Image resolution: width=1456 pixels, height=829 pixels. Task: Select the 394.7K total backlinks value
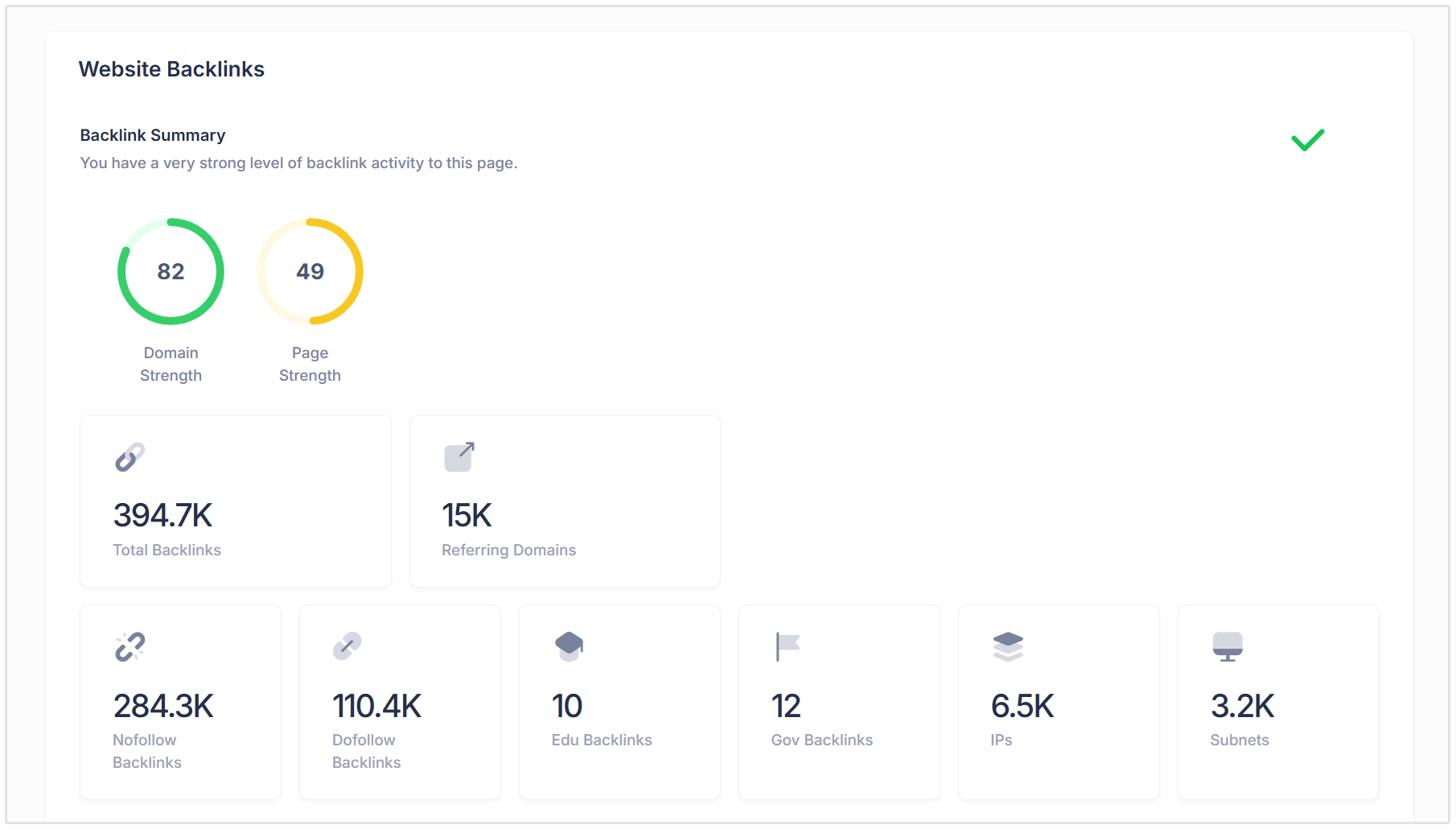tap(163, 515)
